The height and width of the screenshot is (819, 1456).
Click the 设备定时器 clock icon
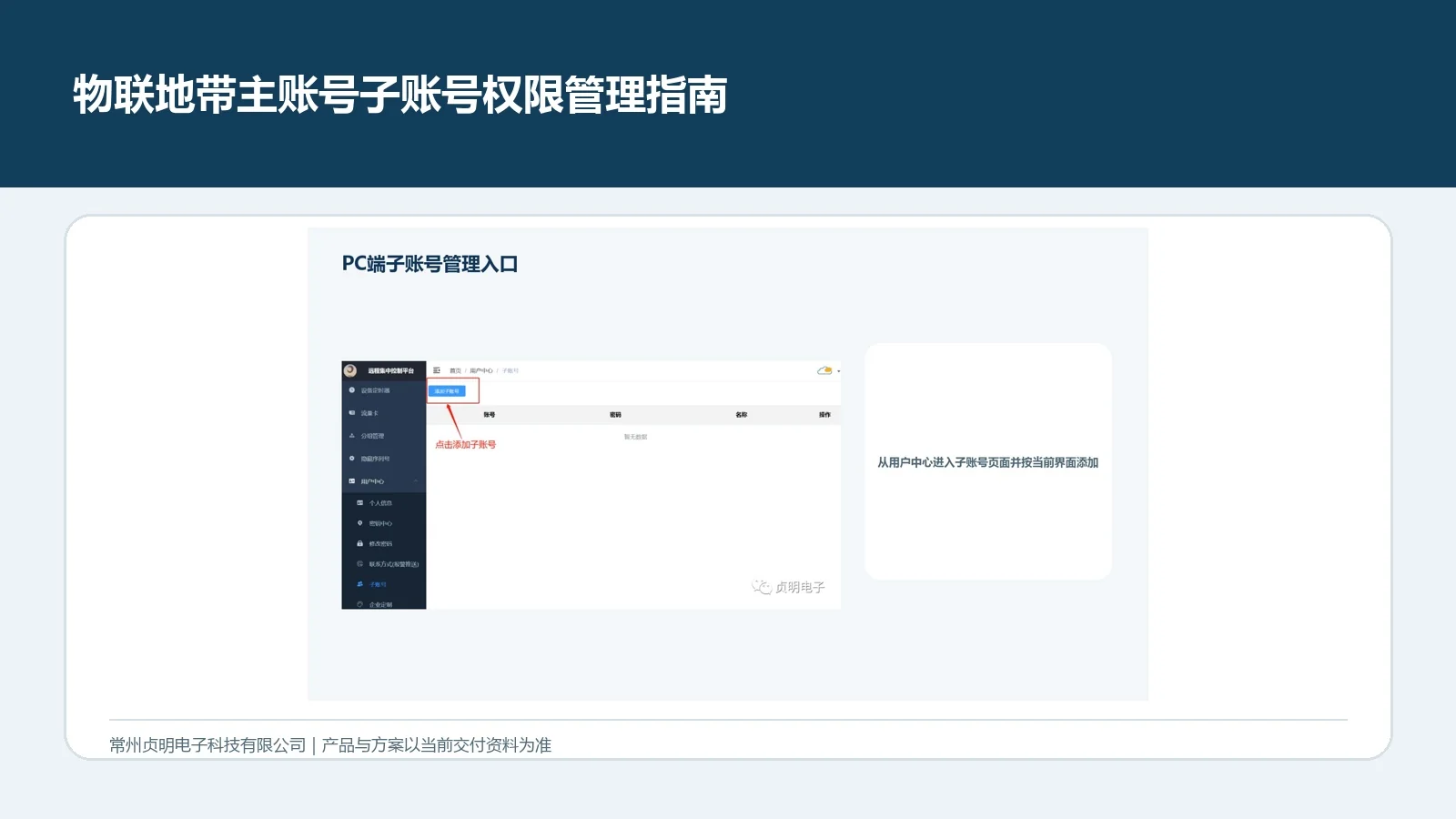[352, 390]
